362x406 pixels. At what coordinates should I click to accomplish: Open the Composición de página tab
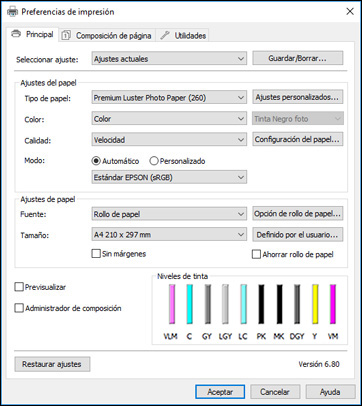(107, 35)
